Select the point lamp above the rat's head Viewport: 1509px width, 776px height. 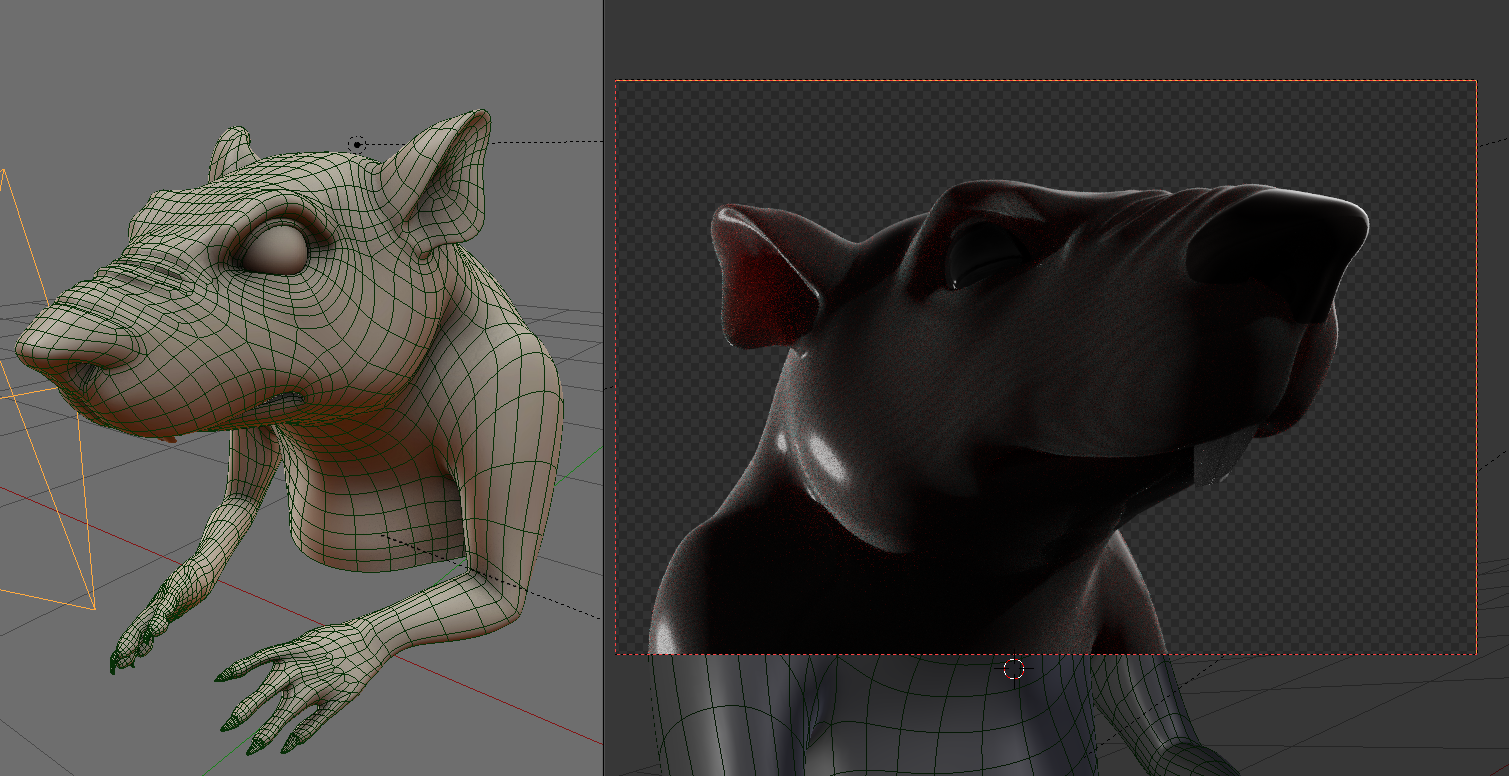coord(356,145)
